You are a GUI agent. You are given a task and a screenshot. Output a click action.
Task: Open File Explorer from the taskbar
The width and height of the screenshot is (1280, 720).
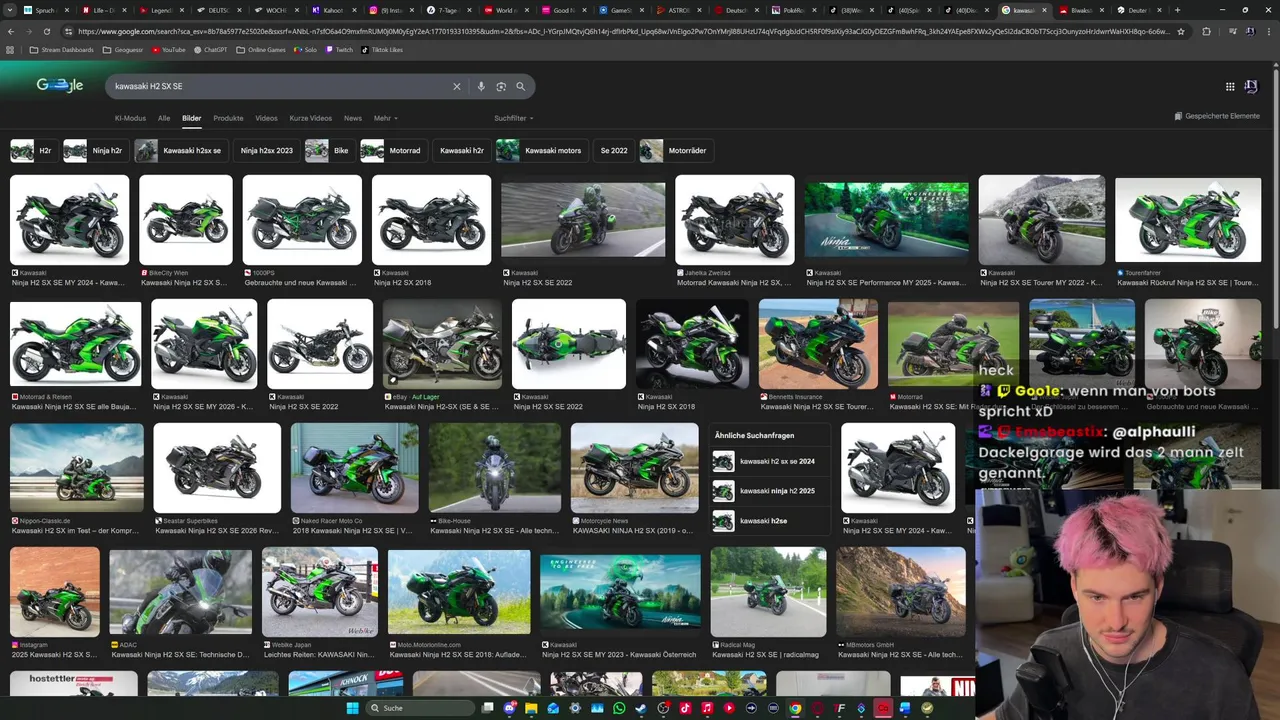coord(532,708)
